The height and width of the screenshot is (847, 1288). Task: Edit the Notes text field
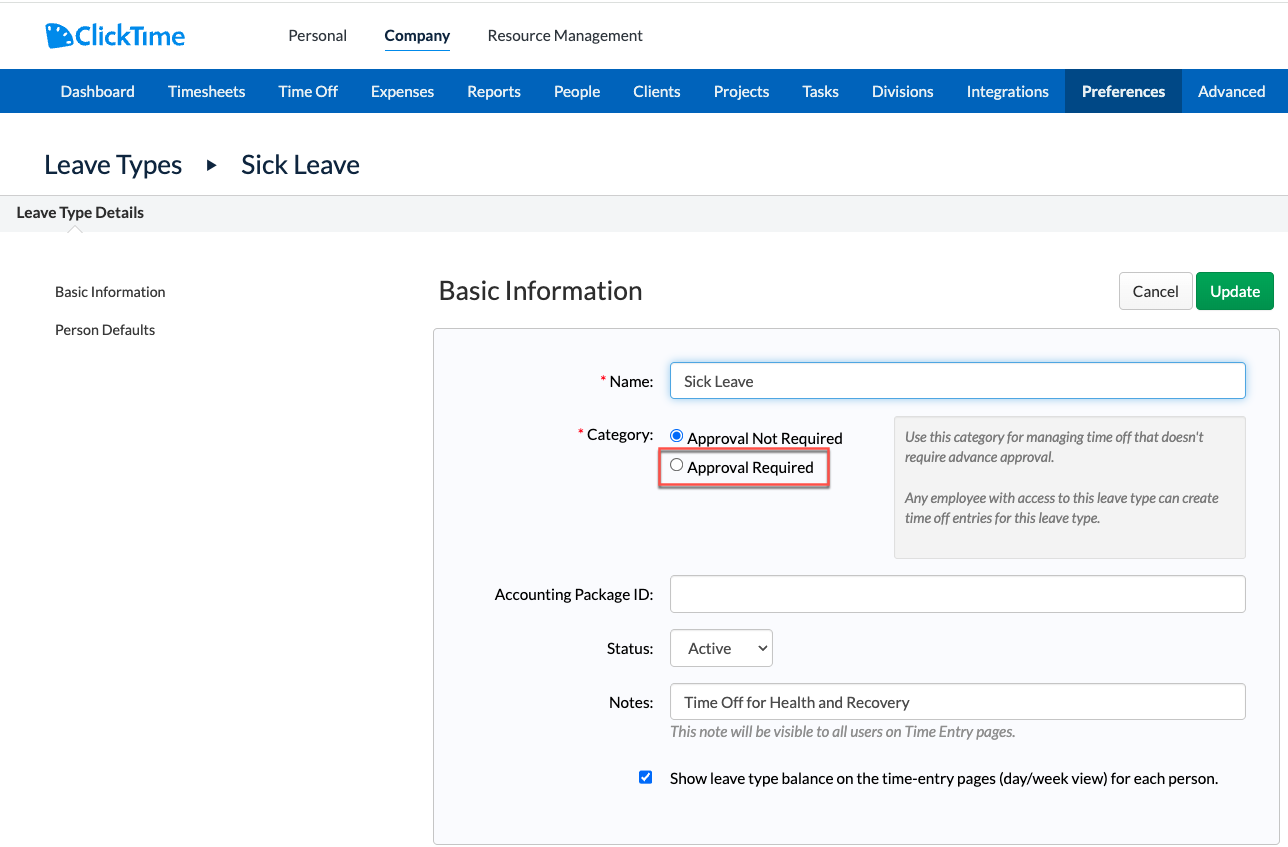(x=957, y=702)
